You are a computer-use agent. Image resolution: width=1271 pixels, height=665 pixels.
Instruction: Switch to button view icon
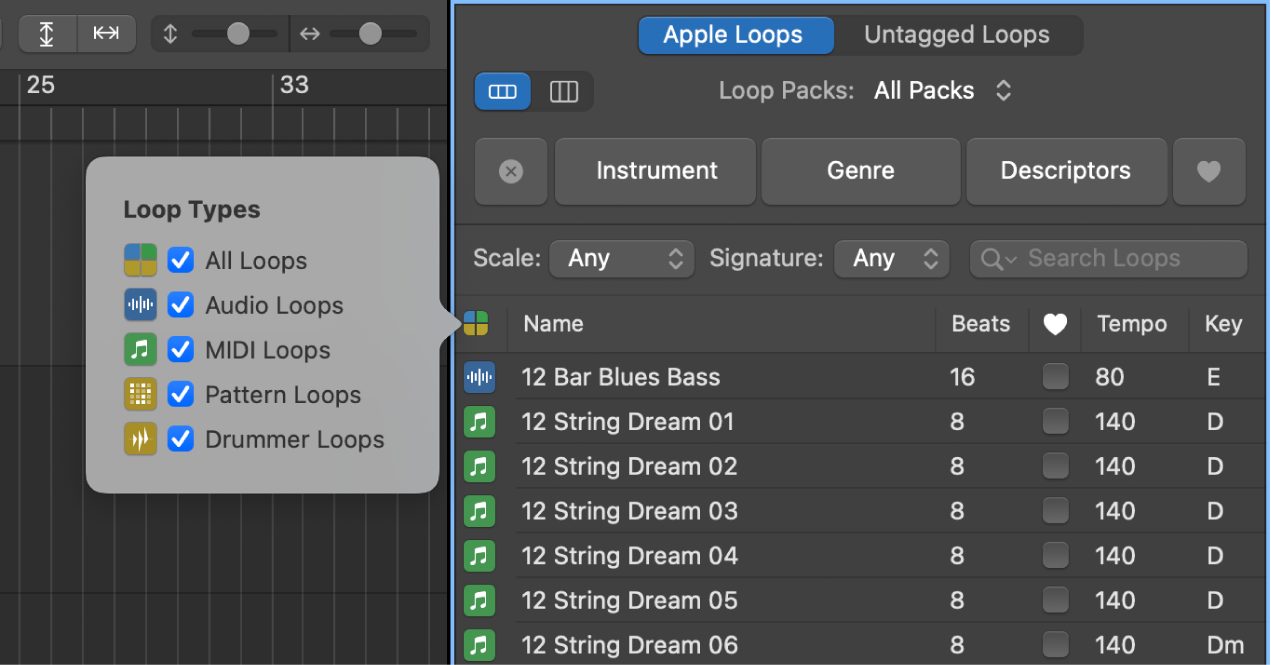coord(503,91)
